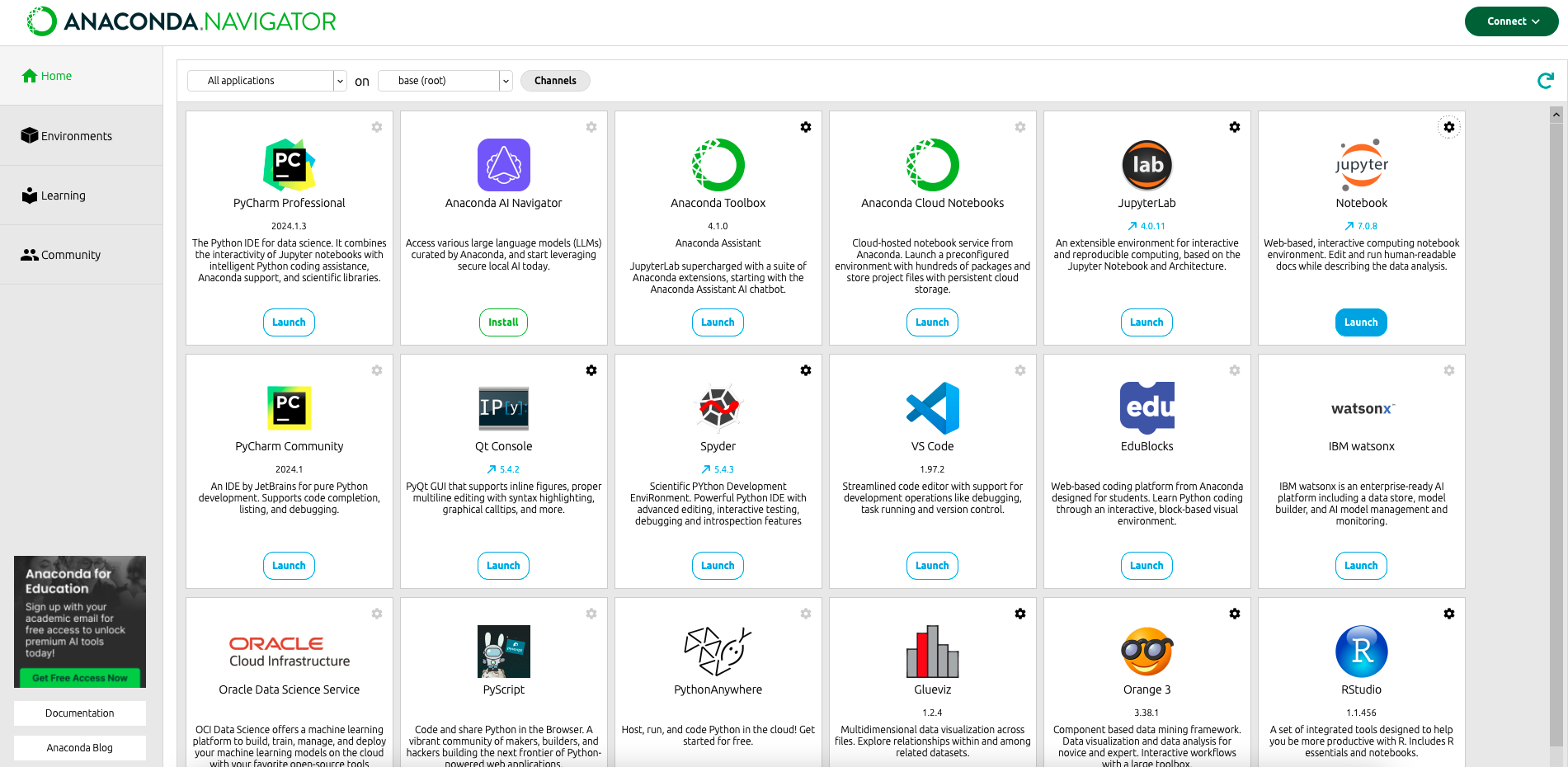Viewport: 1568px width, 767px height.
Task: Open the Learning tab
Action: [x=82, y=195]
